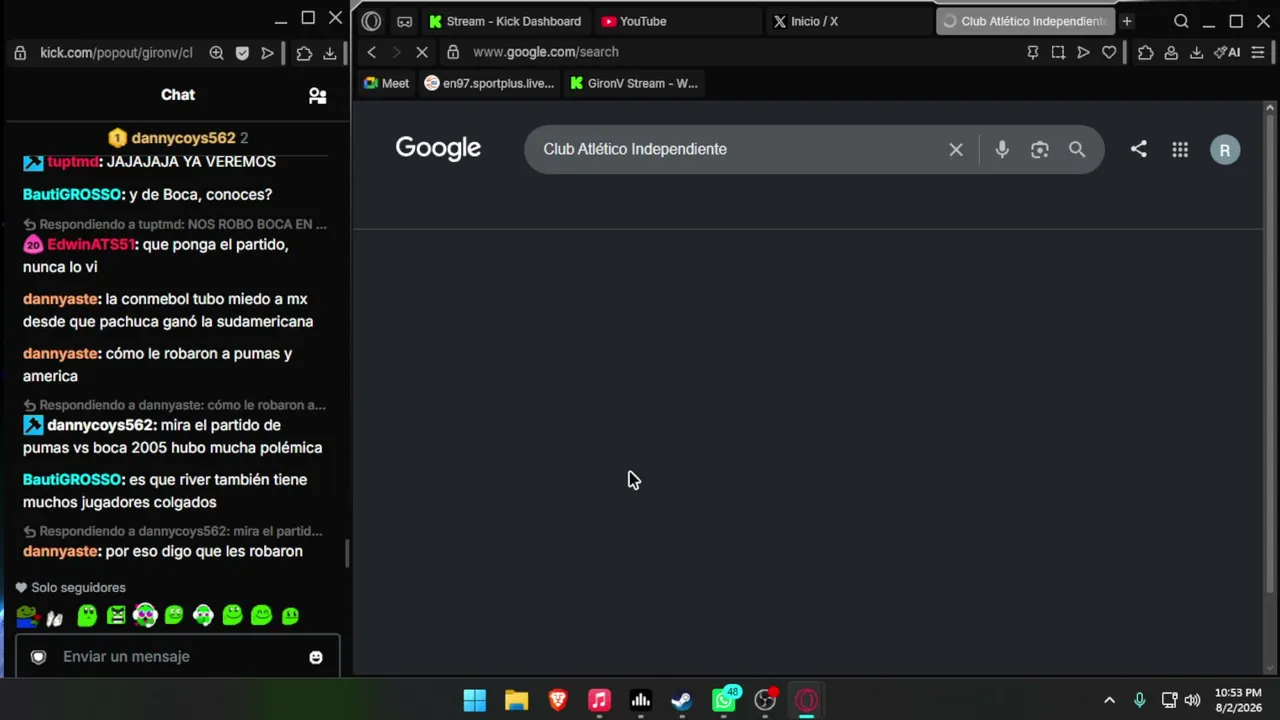Open WhatsApp from taskbar
The width and height of the screenshot is (1280, 720).
(723, 700)
